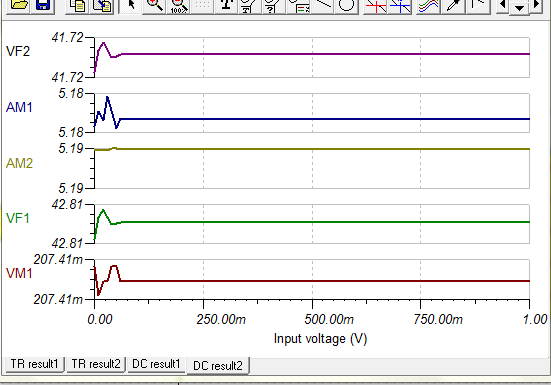Select the Text insertion tool
This screenshot has width=551, height=385.
[x=226, y=5]
